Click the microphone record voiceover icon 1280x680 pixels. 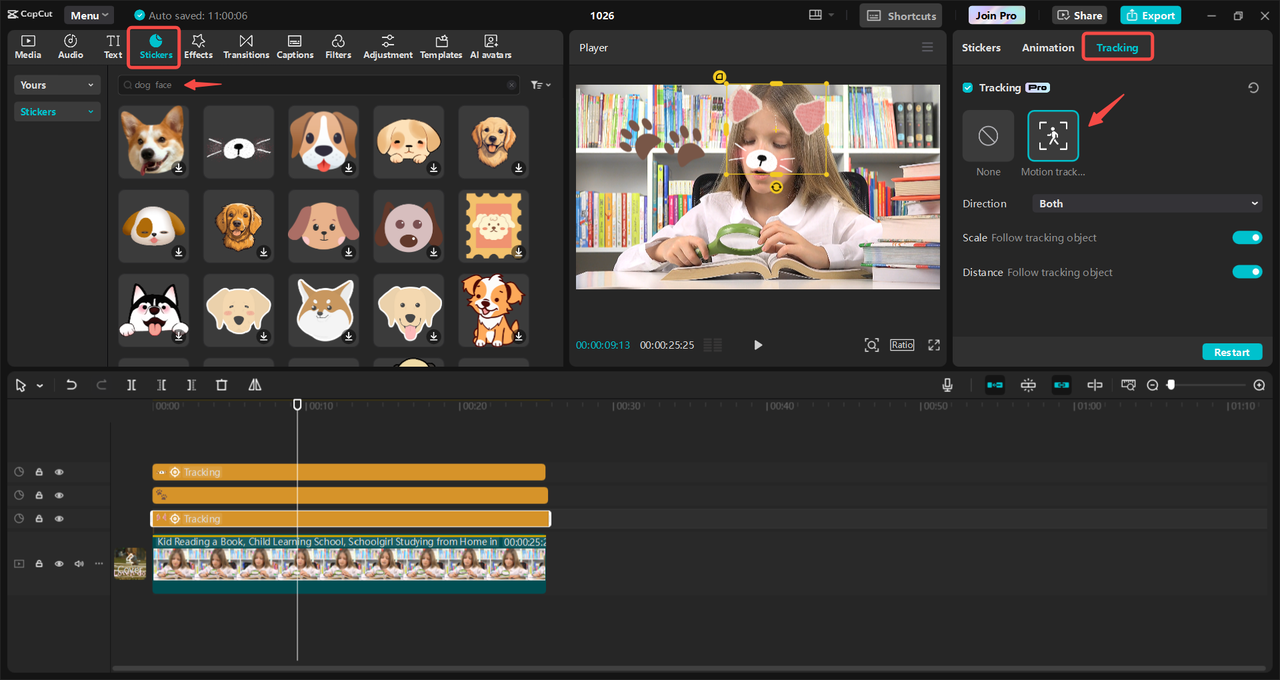947,385
